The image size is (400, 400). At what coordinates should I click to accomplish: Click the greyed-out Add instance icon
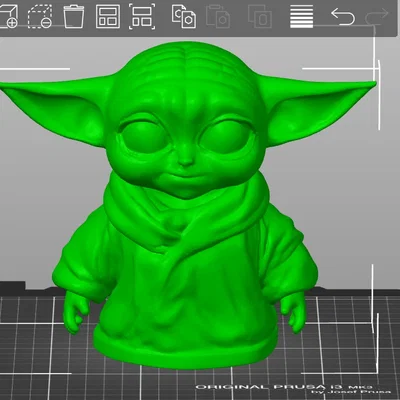(260, 16)
